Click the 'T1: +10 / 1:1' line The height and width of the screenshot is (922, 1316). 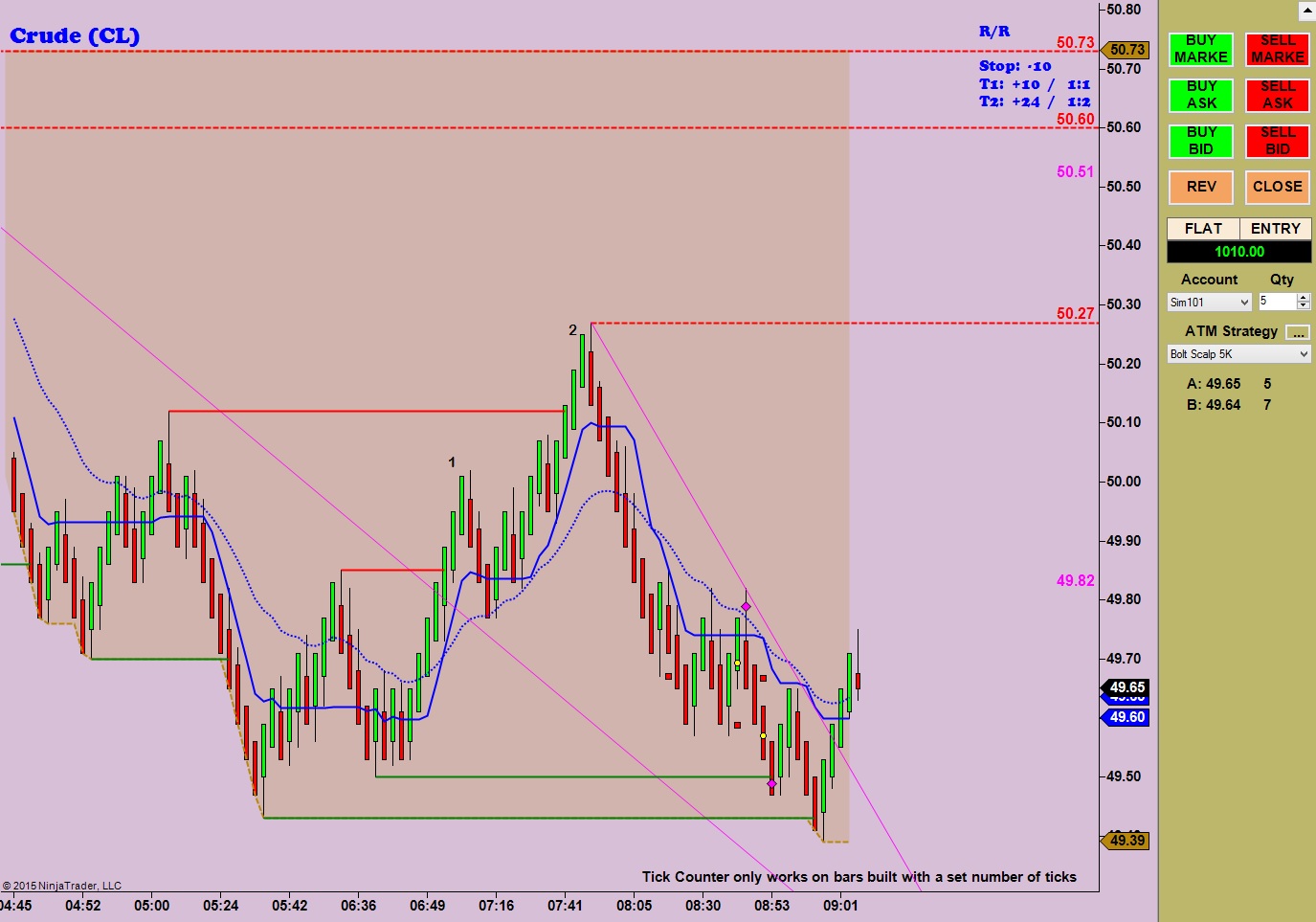(1035, 84)
